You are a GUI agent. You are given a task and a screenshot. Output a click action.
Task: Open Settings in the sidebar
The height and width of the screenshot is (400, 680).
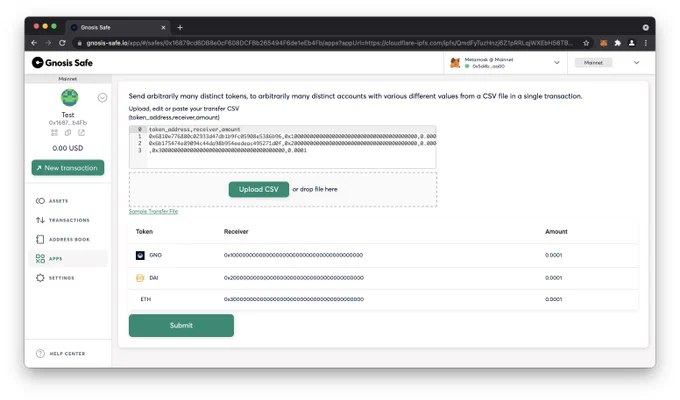point(68,278)
